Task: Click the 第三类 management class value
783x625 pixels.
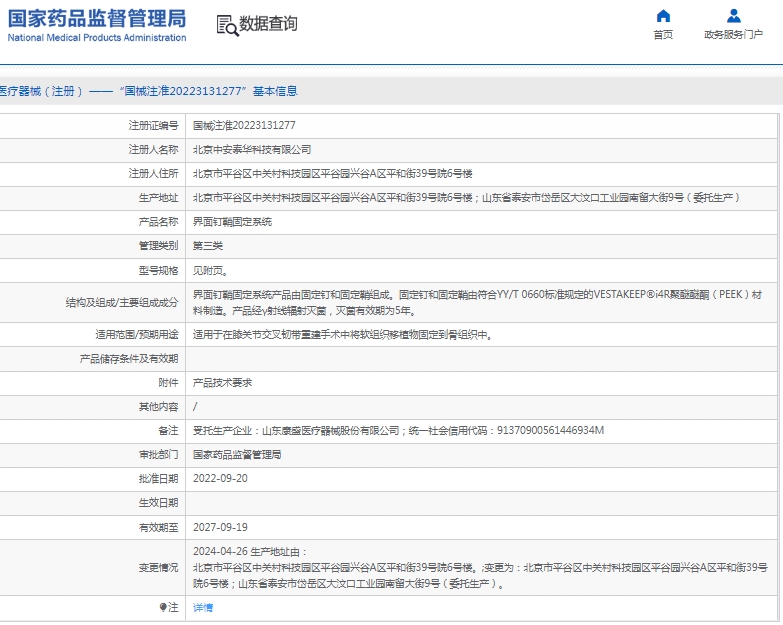Action: (x=208, y=246)
